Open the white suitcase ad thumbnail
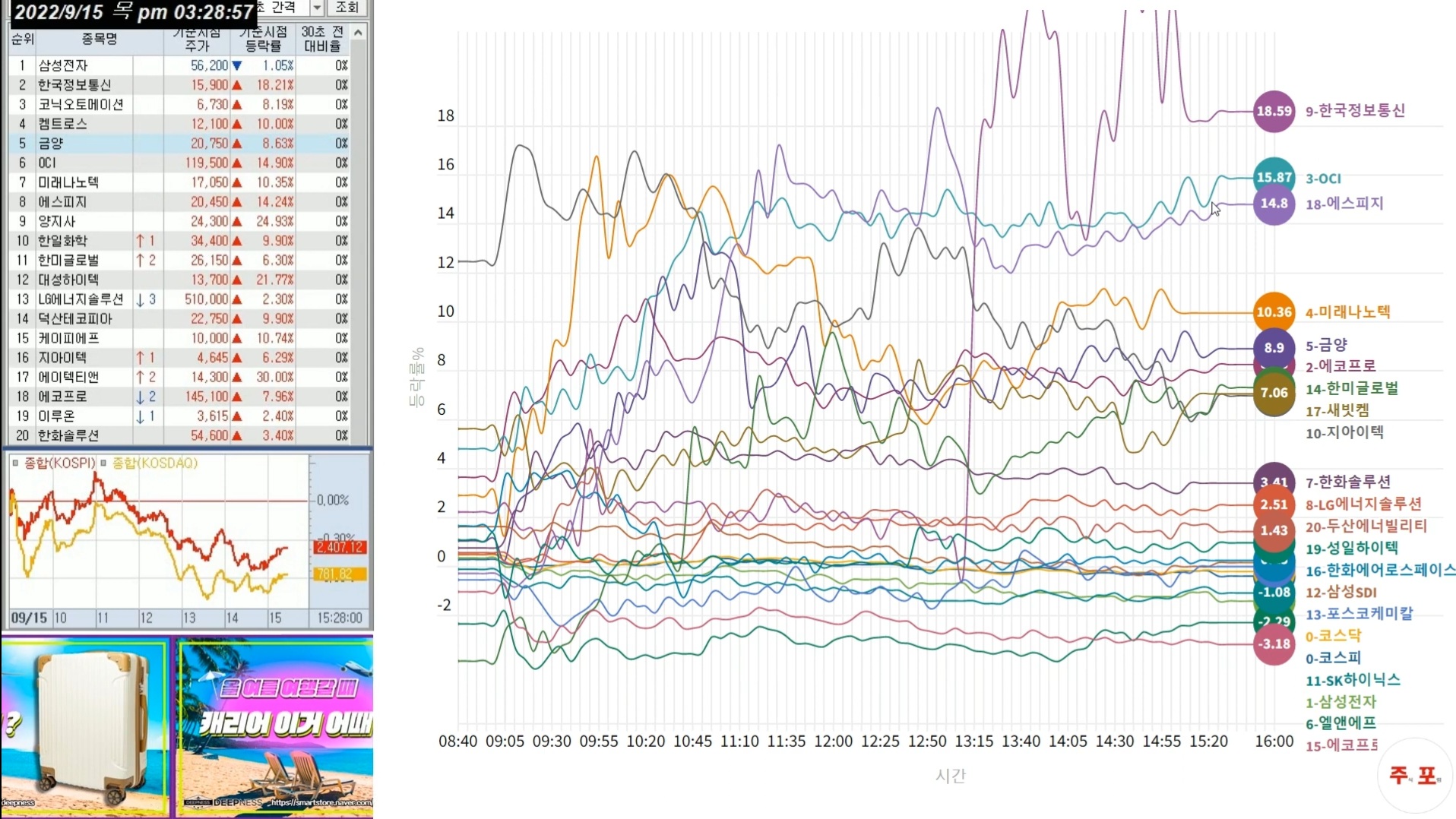Screen dimensions: 1456x819 click(x=84, y=728)
